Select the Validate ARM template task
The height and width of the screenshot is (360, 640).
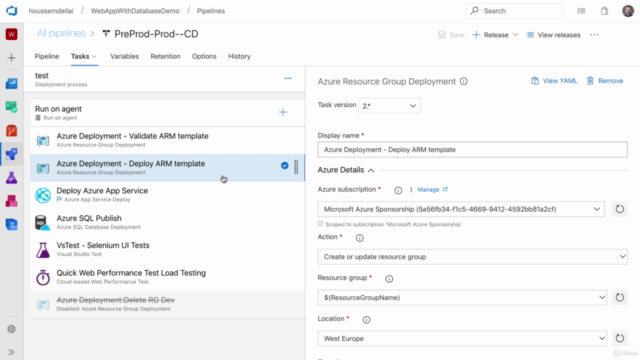point(167,140)
